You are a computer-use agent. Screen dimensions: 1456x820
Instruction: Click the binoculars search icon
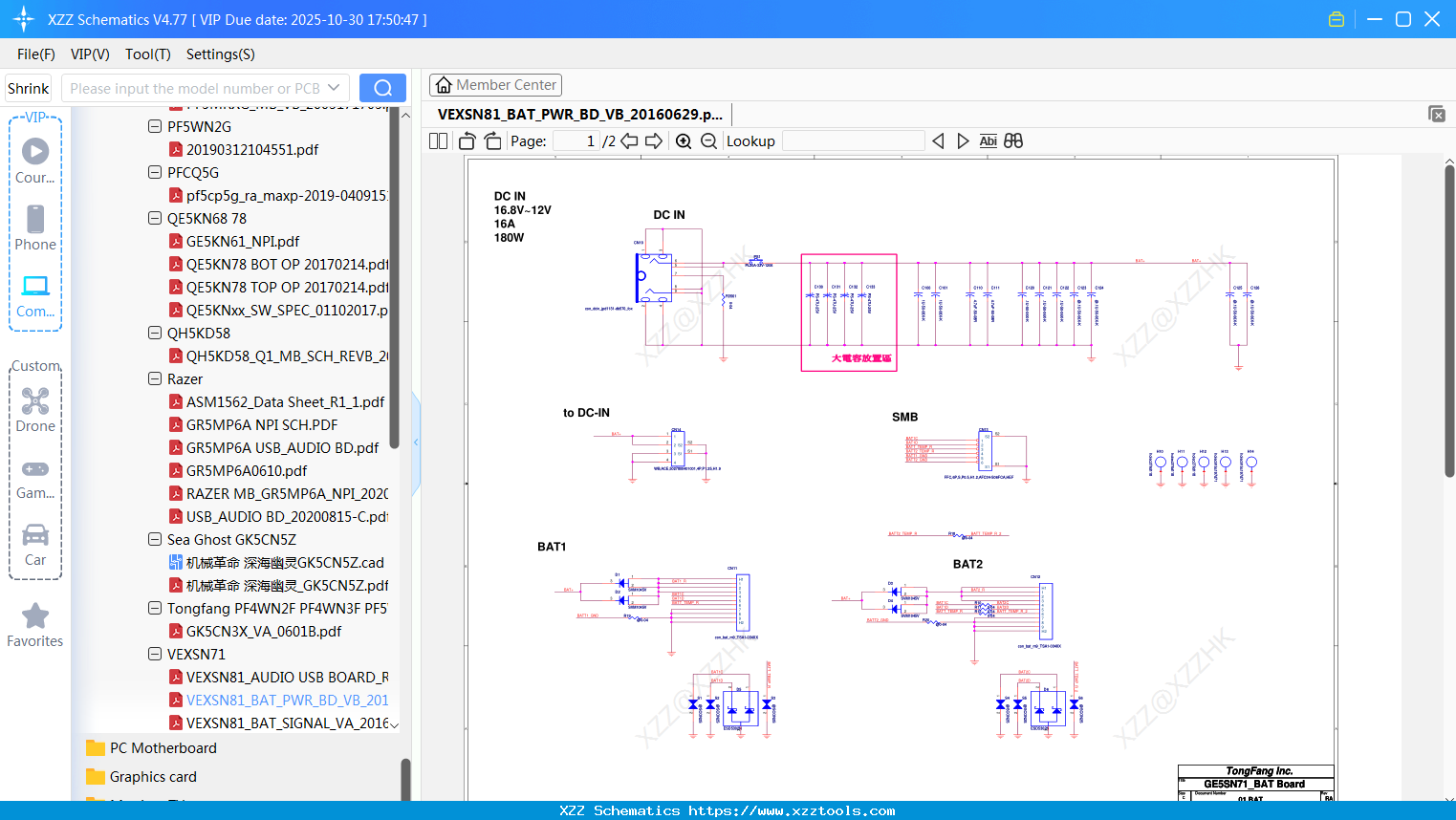pyautogui.click(x=1013, y=141)
